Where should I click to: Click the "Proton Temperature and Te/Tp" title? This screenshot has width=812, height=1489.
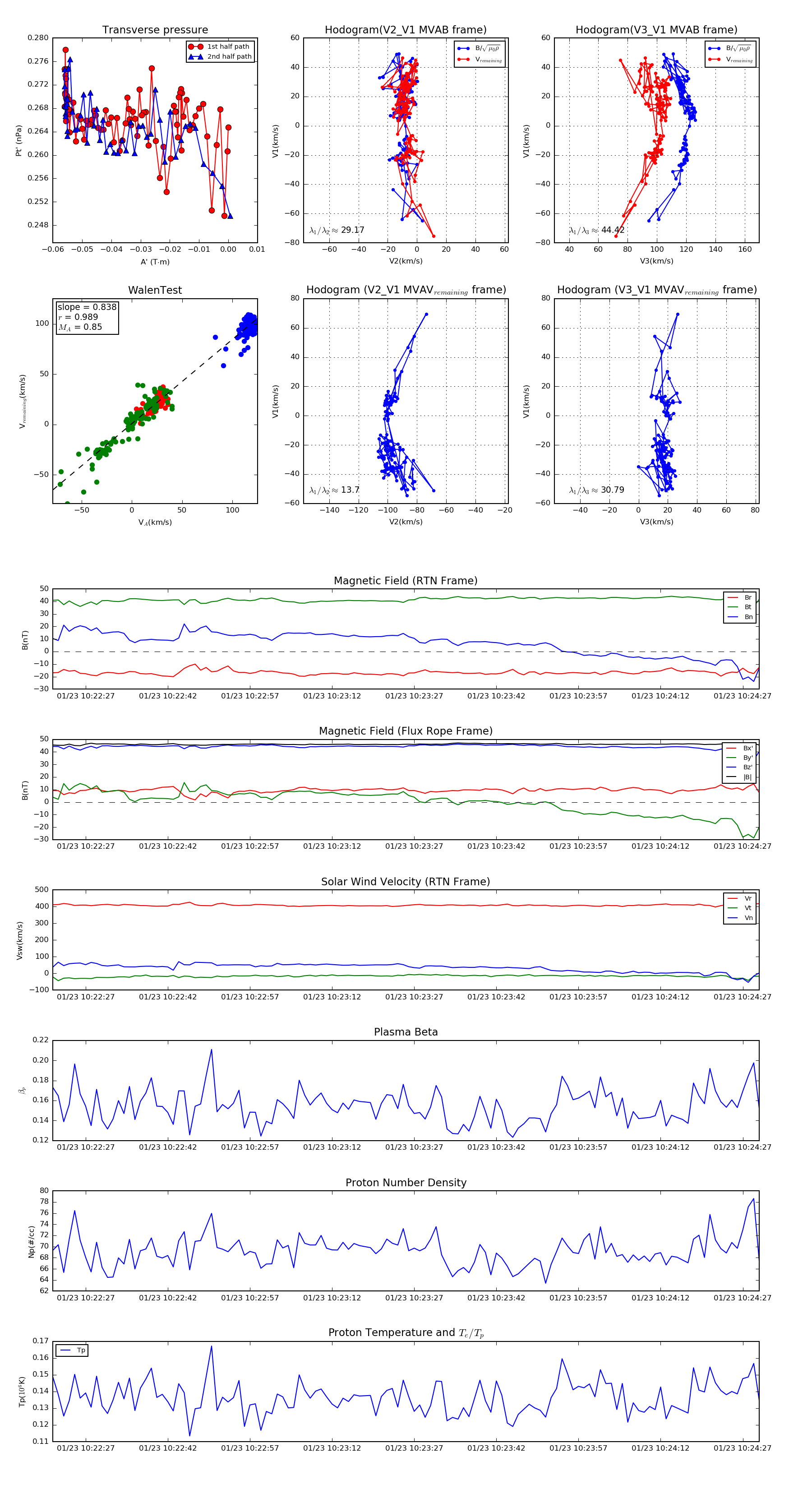point(406,1333)
